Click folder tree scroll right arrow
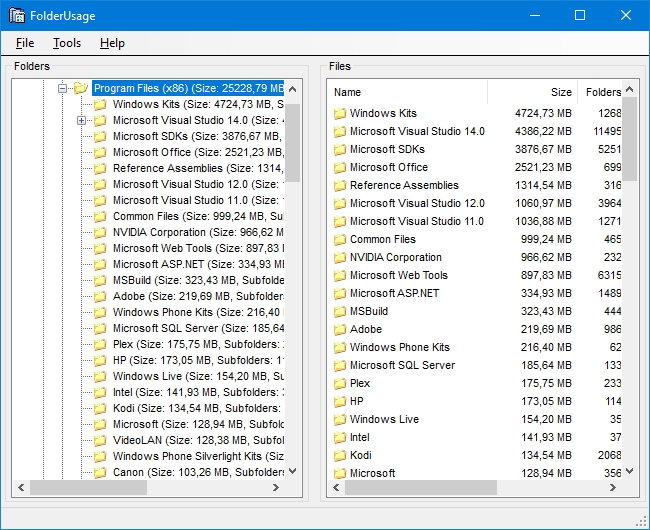The image size is (650, 530). pyautogui.click(x=276, y=488)
